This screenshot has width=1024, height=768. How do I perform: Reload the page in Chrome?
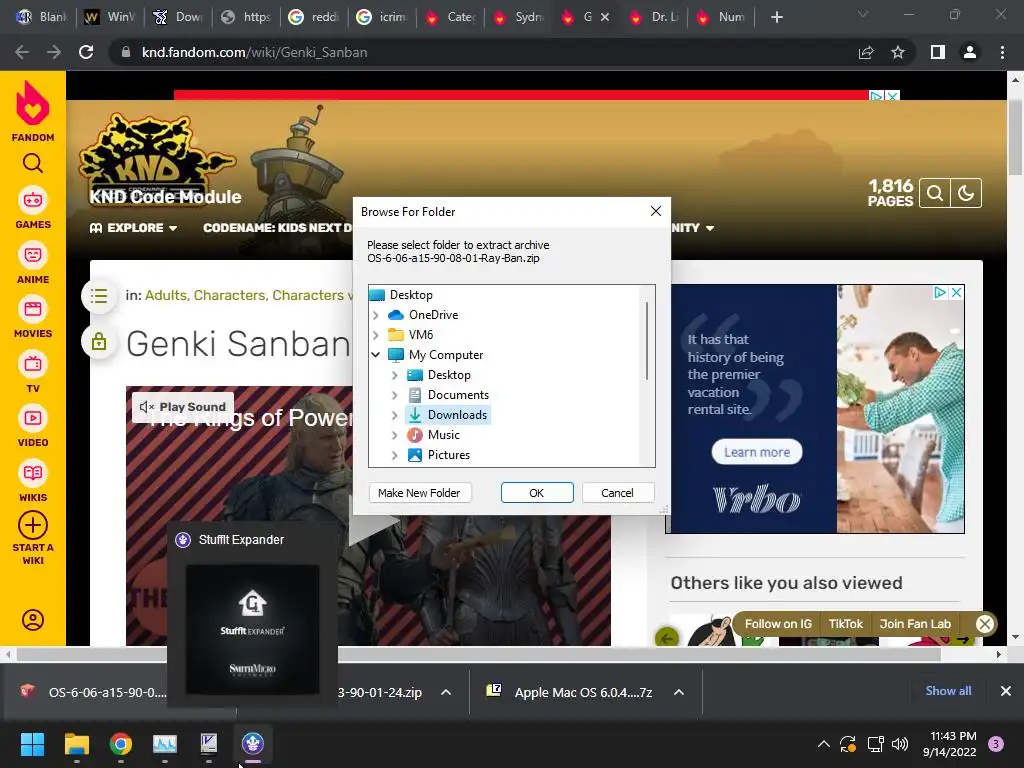(86, 52)
